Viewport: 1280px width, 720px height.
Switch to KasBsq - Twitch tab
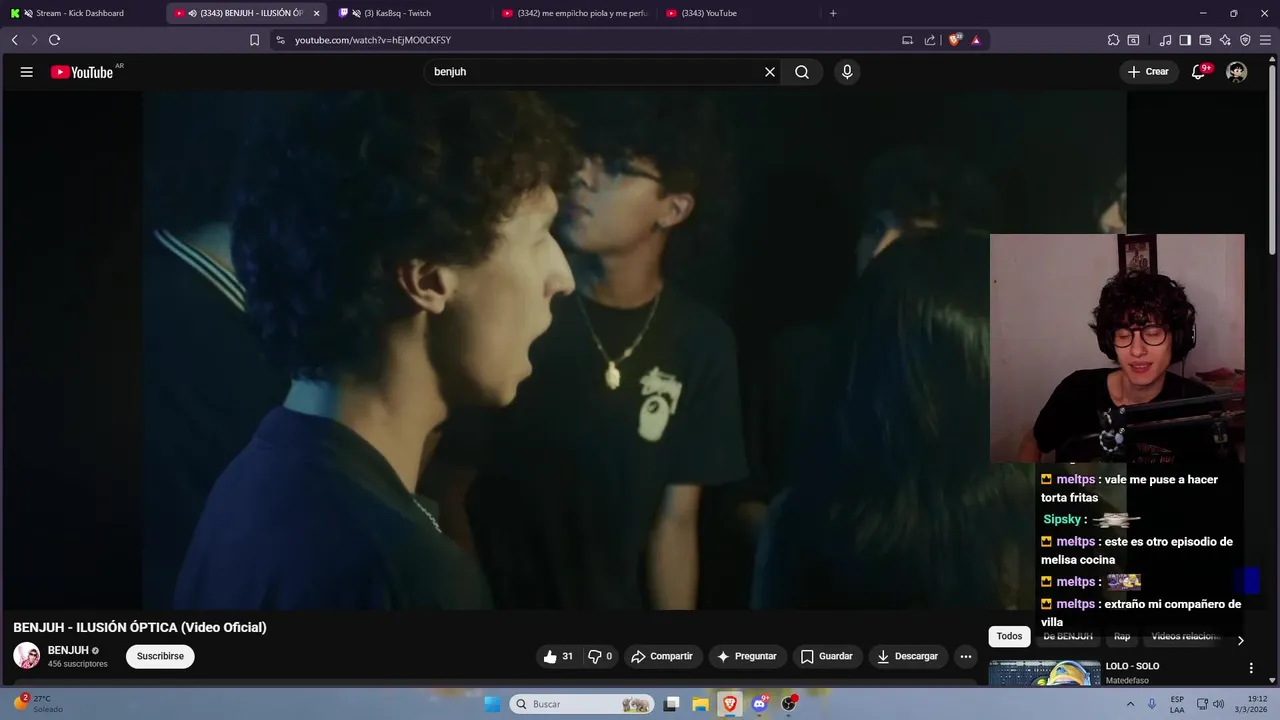(x=408, y=13)
